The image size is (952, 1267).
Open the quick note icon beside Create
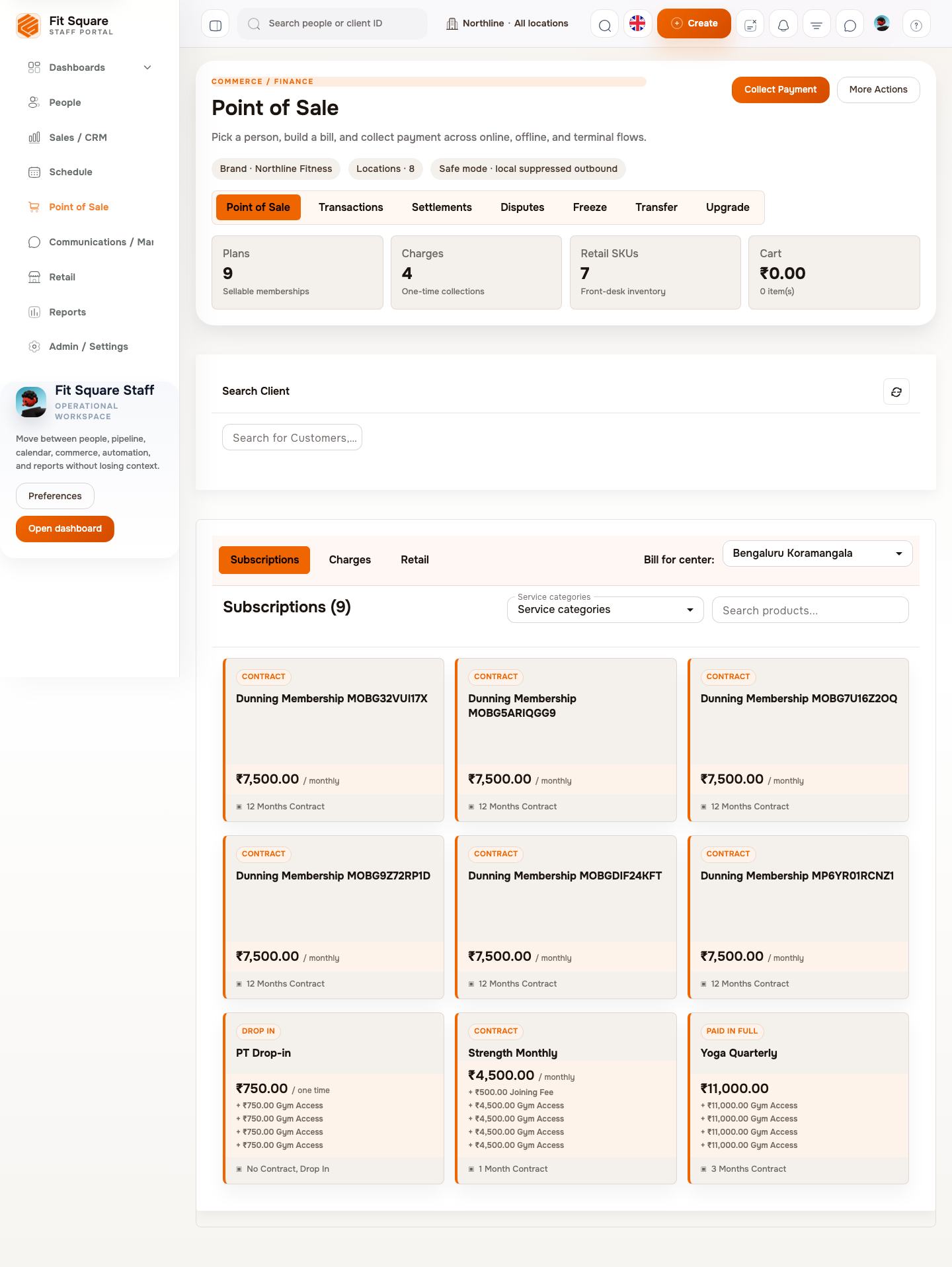click(x=750, y=24)
